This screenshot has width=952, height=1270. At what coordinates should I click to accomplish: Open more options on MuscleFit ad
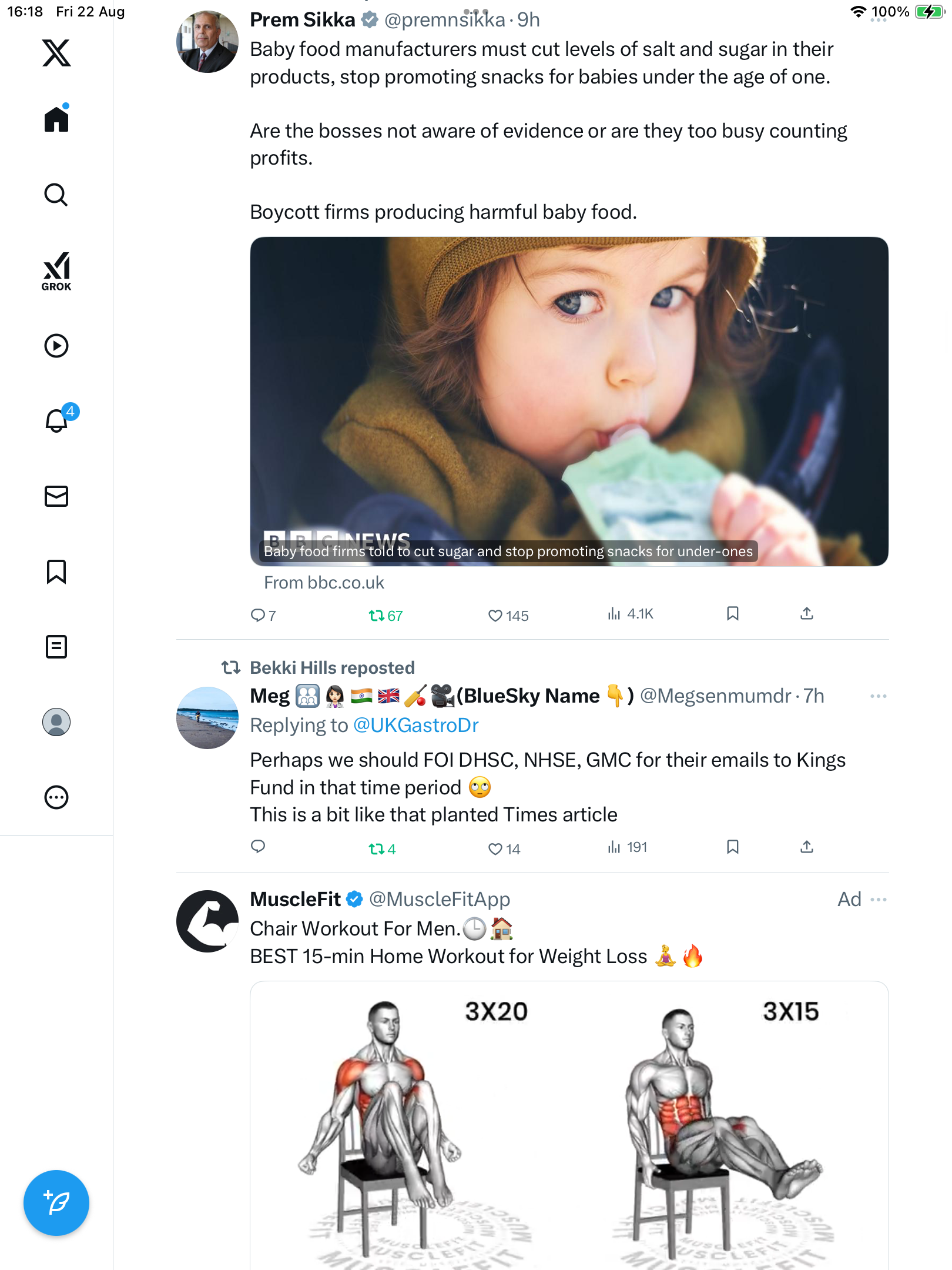[x=878, y=900]
